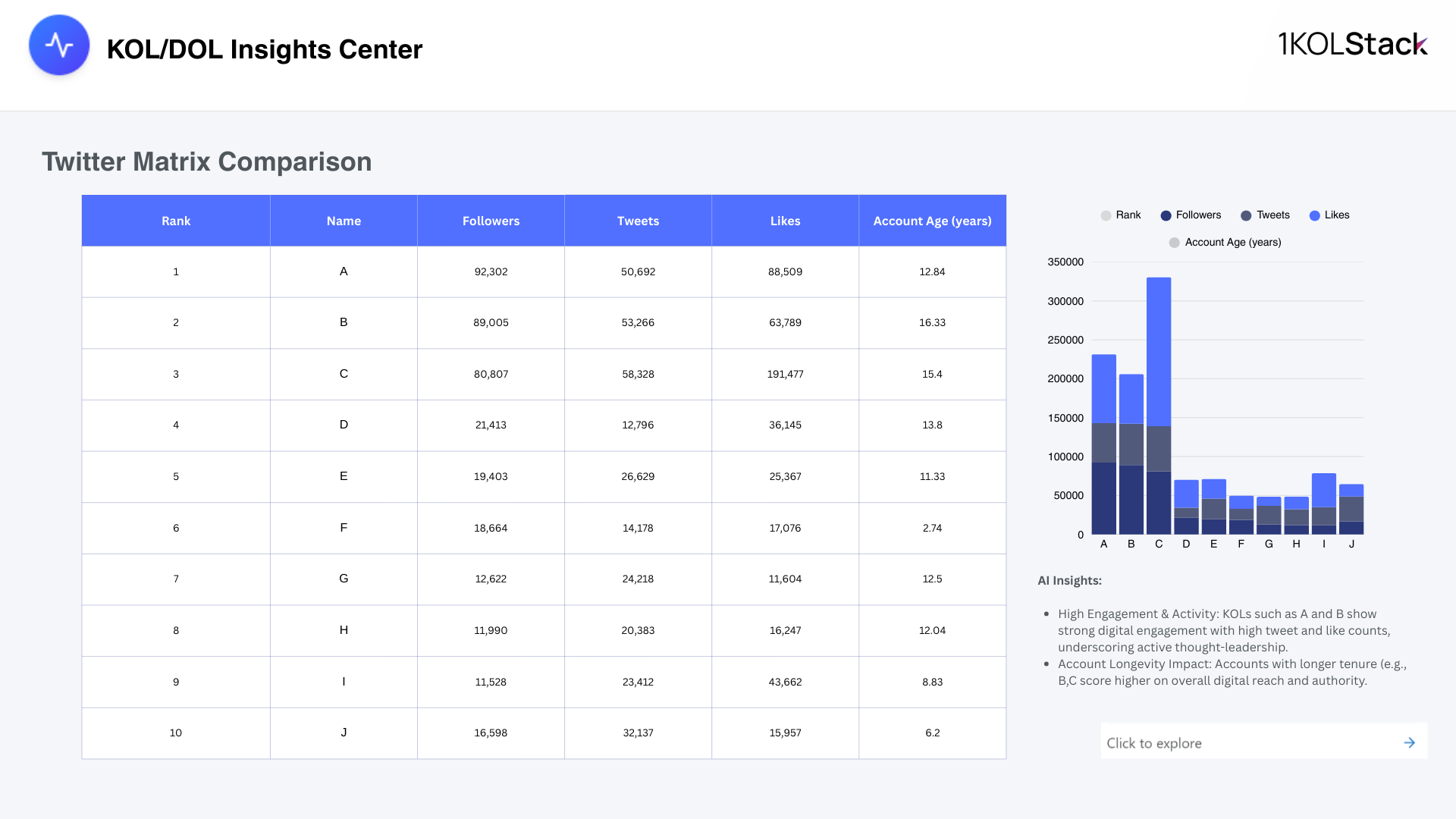The image size is (1456, 819).
Task: Toggle Tweets series in chart legend
Action: 1265,215
